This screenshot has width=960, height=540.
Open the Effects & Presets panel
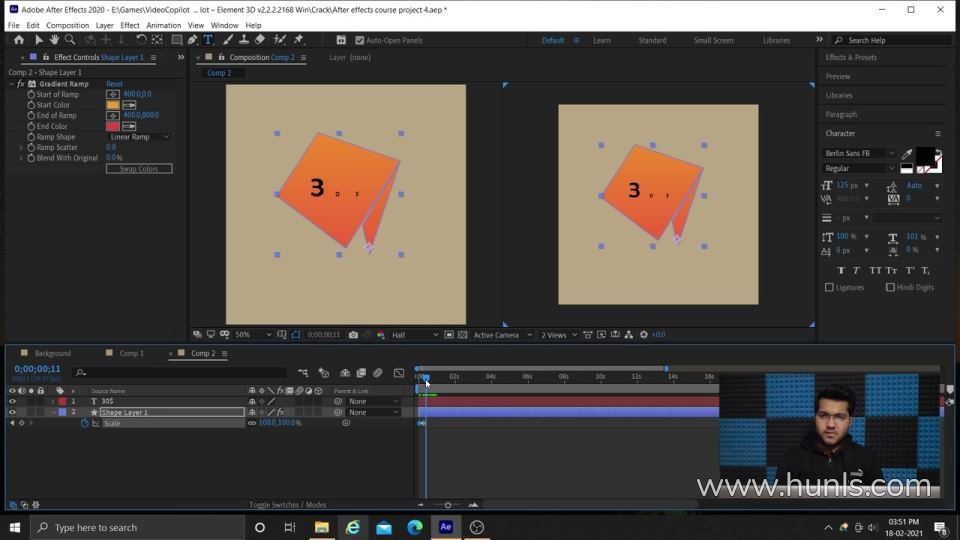851,58
